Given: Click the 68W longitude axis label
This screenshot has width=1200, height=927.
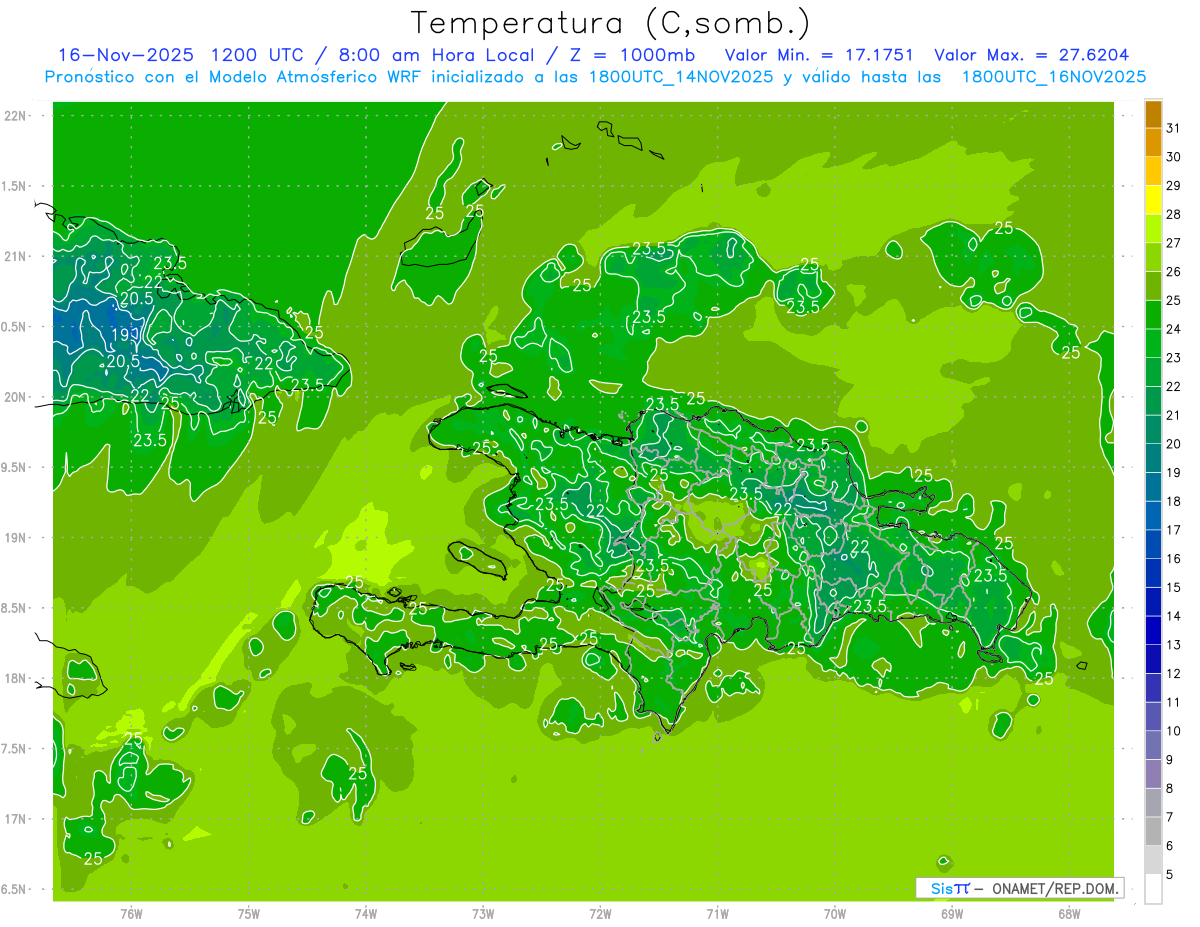Looking at the screenshot, I should (1069, 913).
